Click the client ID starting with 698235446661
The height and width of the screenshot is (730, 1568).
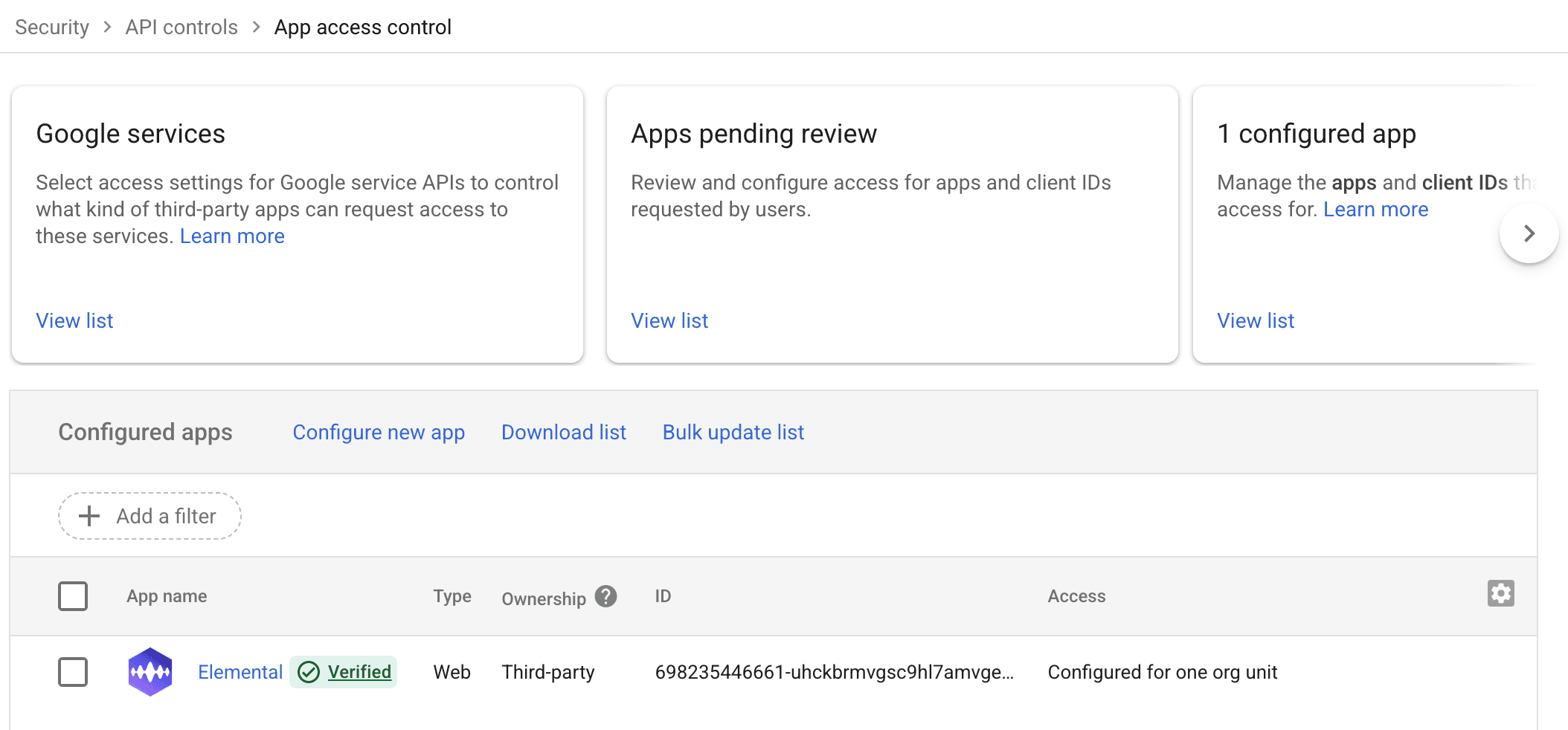834,672
